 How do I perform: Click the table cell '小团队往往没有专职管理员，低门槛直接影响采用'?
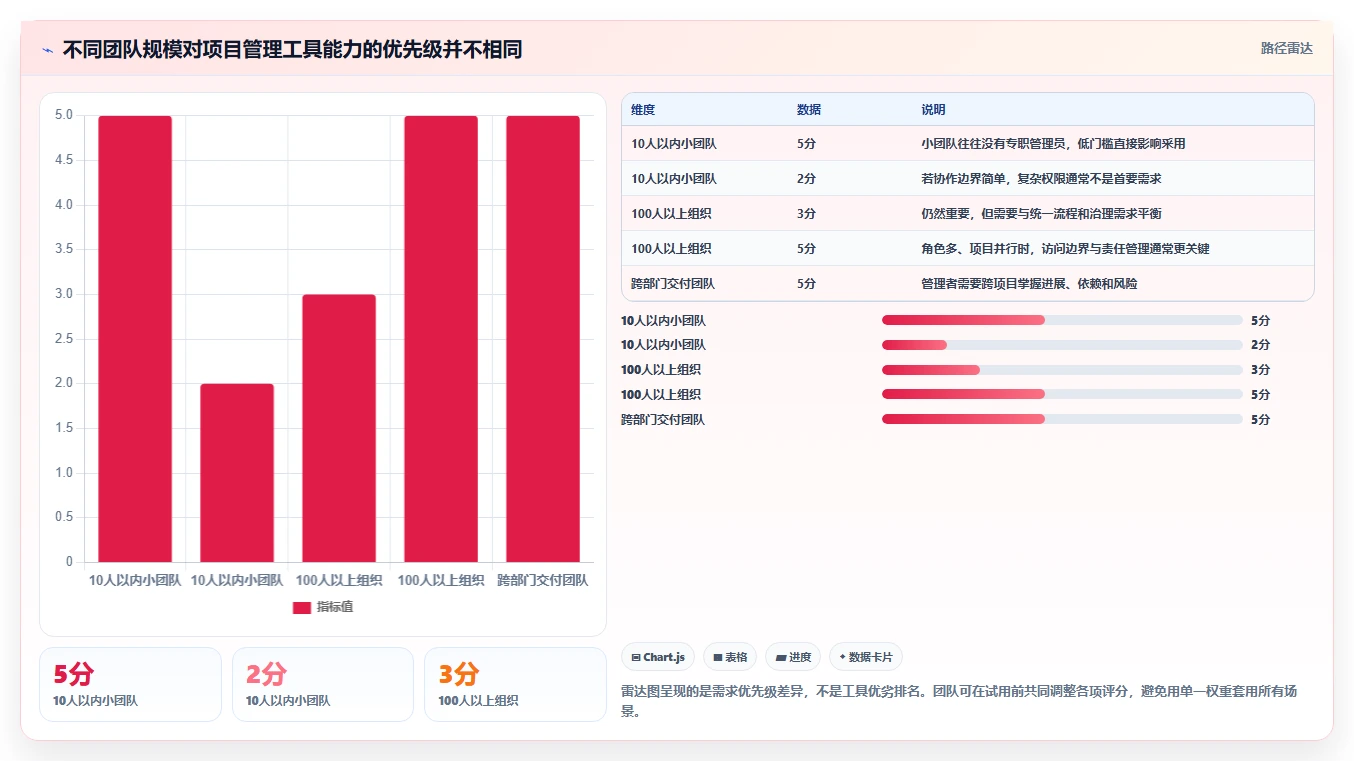click(x=1053, y=144)
